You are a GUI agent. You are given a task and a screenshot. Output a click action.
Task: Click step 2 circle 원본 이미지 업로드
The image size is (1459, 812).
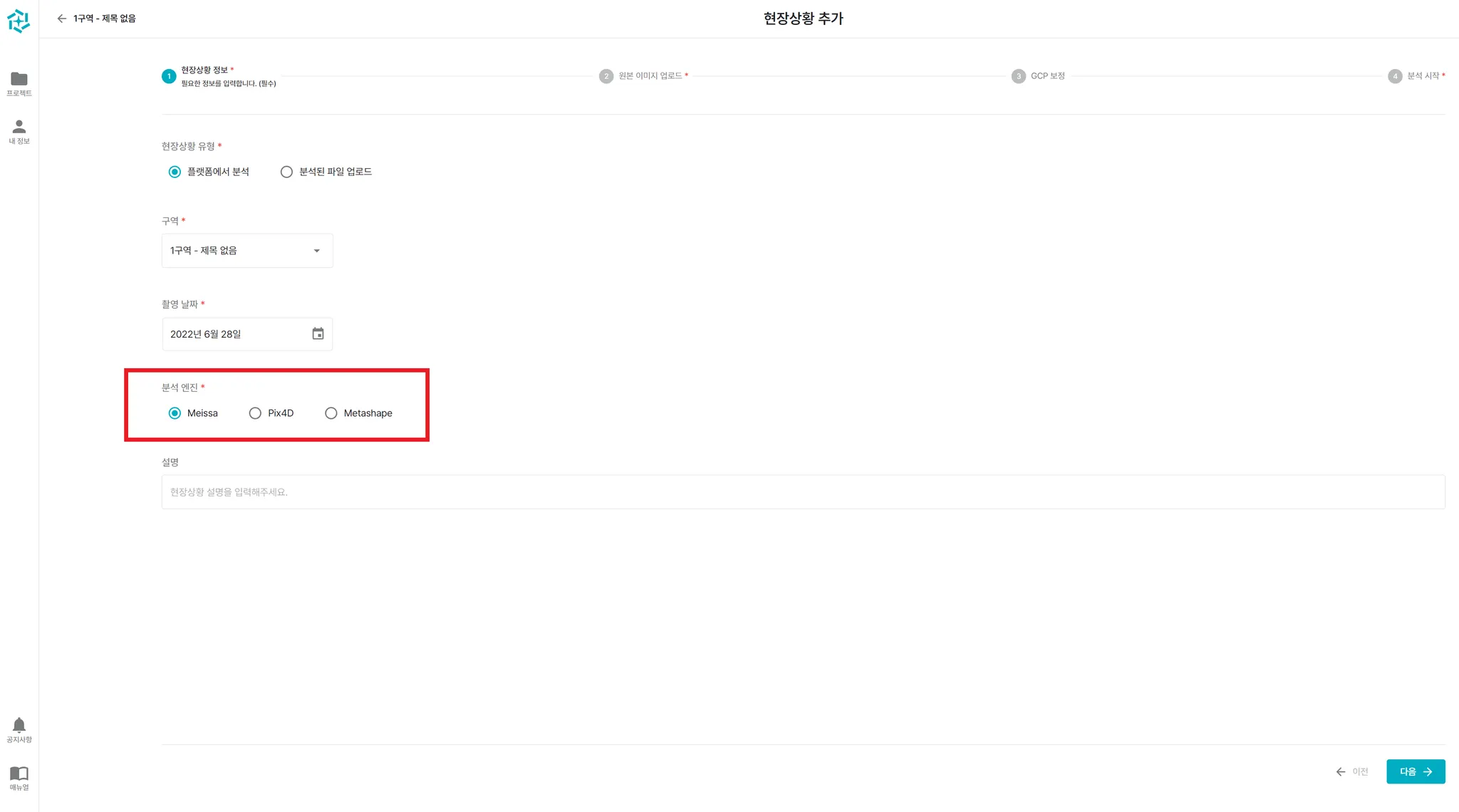coord(606,76)
